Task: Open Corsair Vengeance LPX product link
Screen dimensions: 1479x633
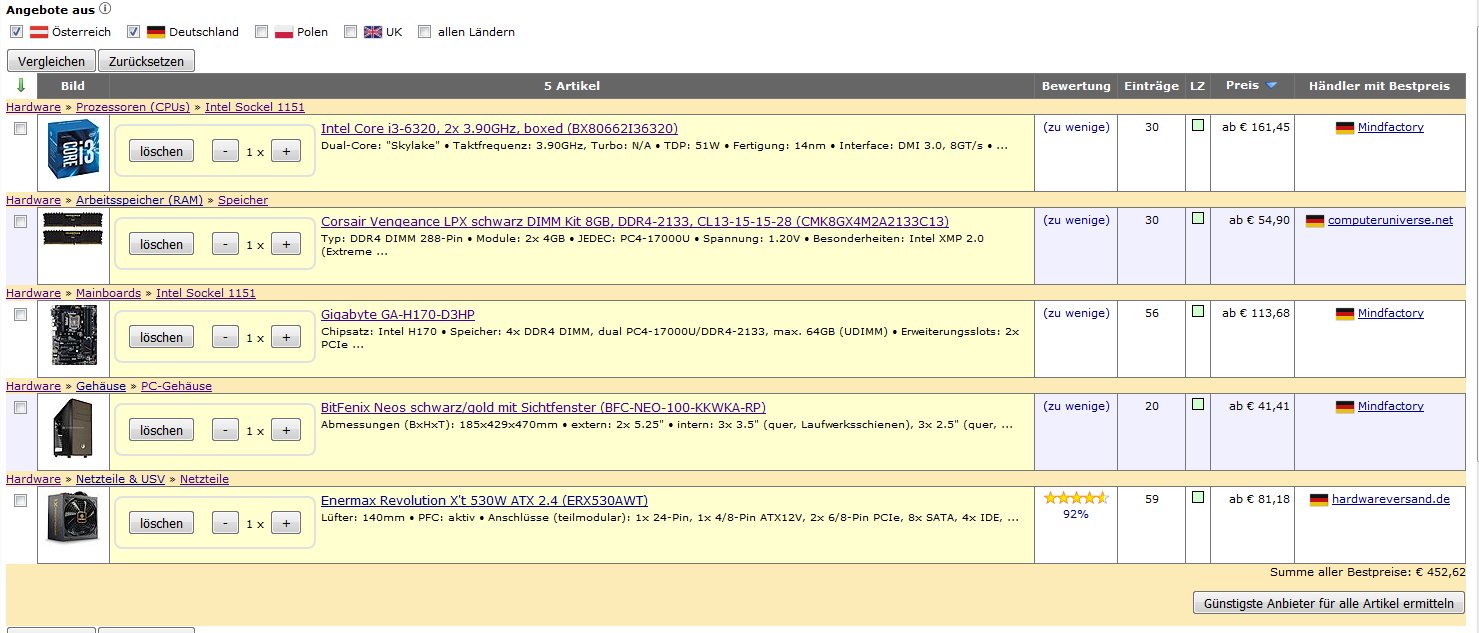Action: [635, 221]
